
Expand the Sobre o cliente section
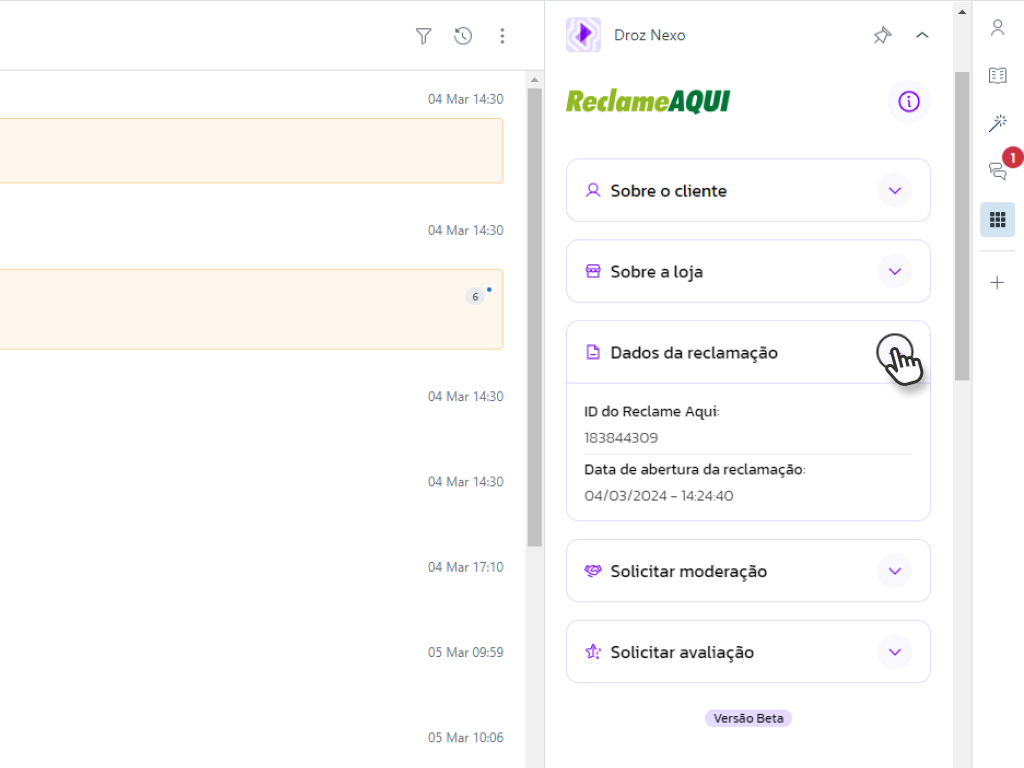(895, 190)
